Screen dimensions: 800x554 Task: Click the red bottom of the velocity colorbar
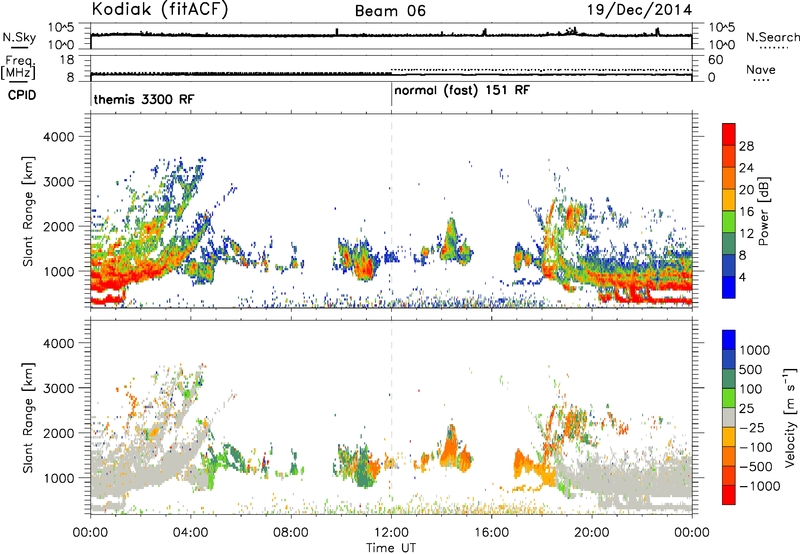pyautogui.click(x=729, y=495)
